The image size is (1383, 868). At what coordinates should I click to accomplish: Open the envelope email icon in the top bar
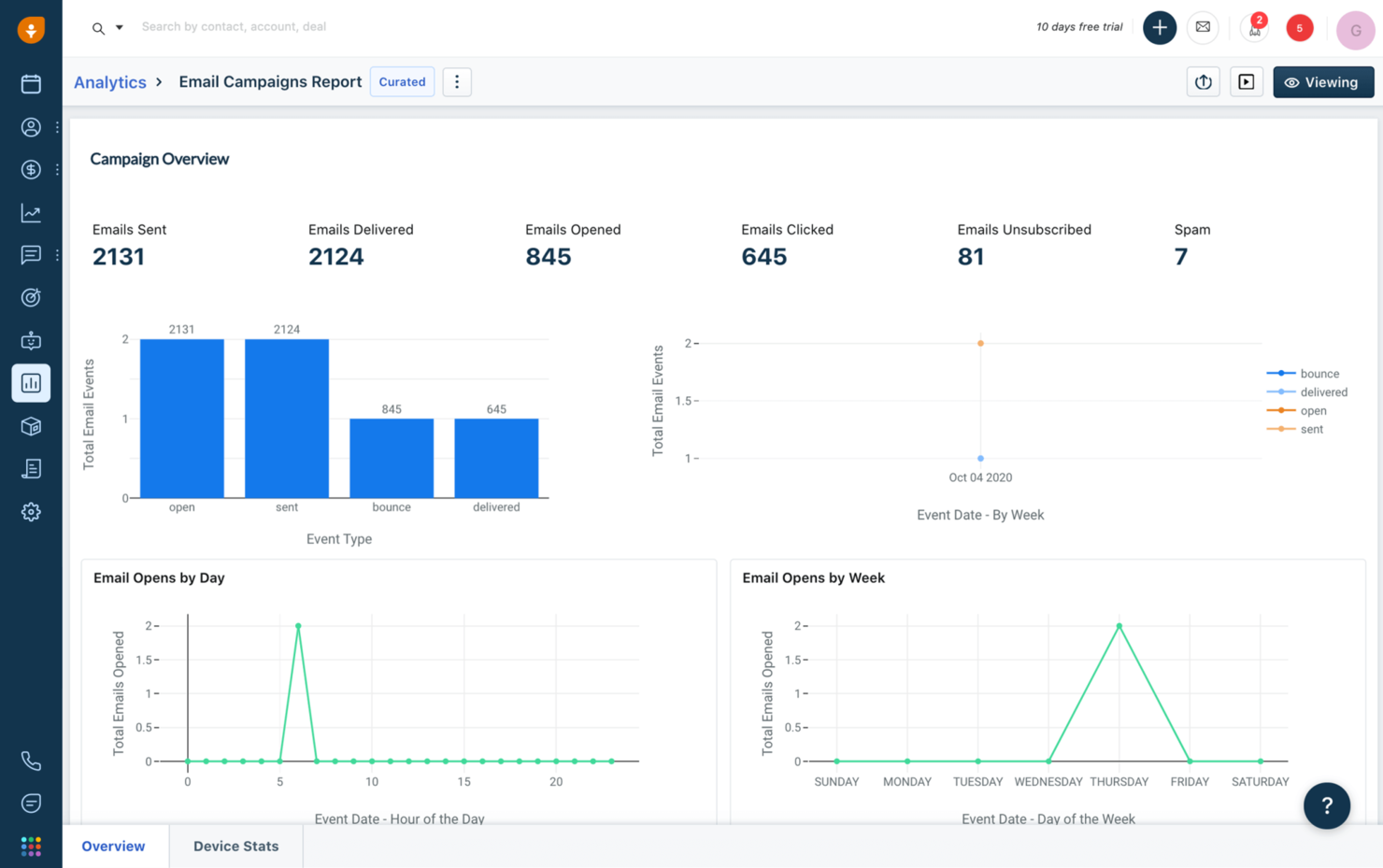pos(1203,27)
